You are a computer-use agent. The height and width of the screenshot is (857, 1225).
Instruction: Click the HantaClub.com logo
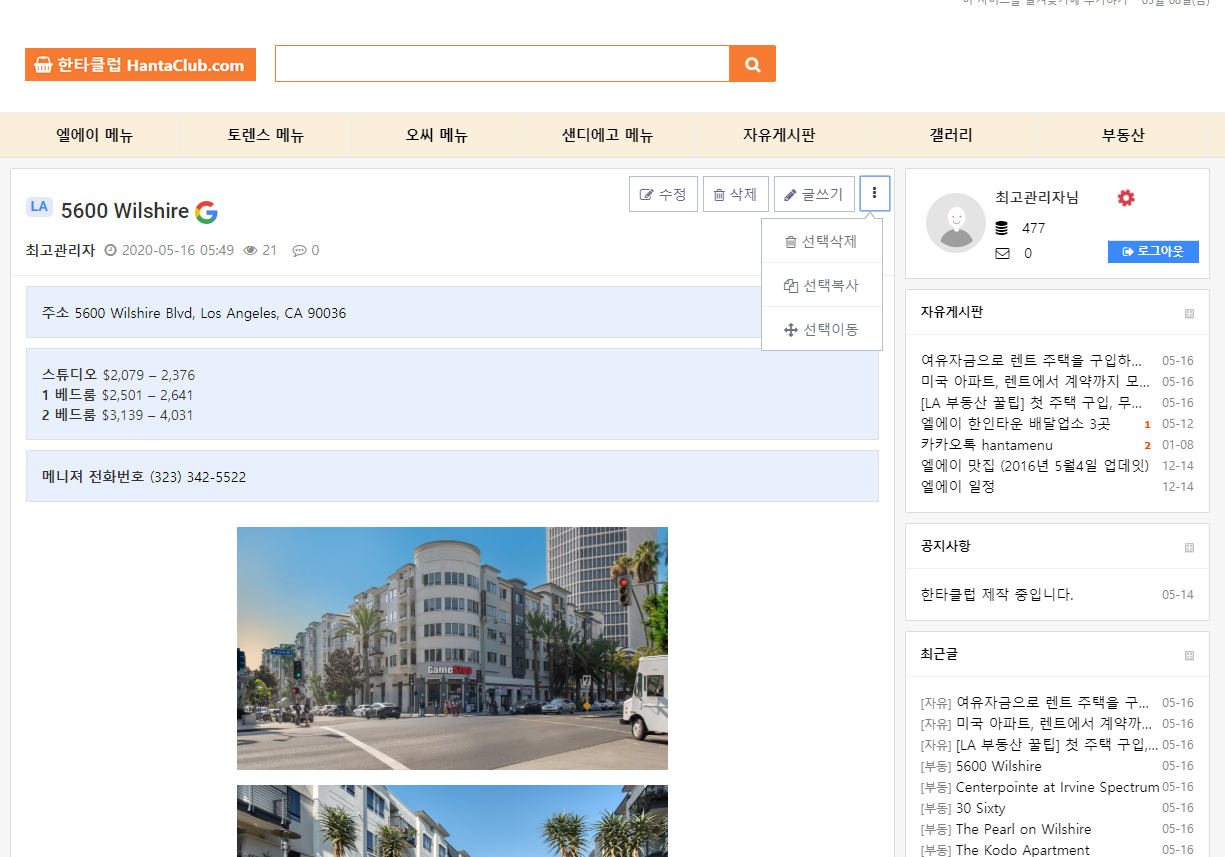(140, 65)
